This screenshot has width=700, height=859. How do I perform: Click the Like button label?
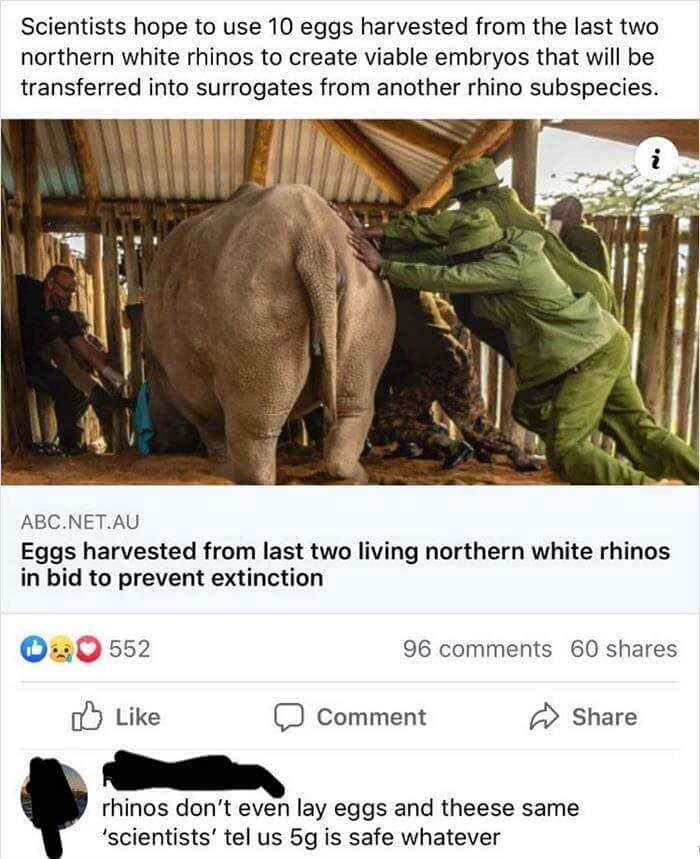click(138, 717)
